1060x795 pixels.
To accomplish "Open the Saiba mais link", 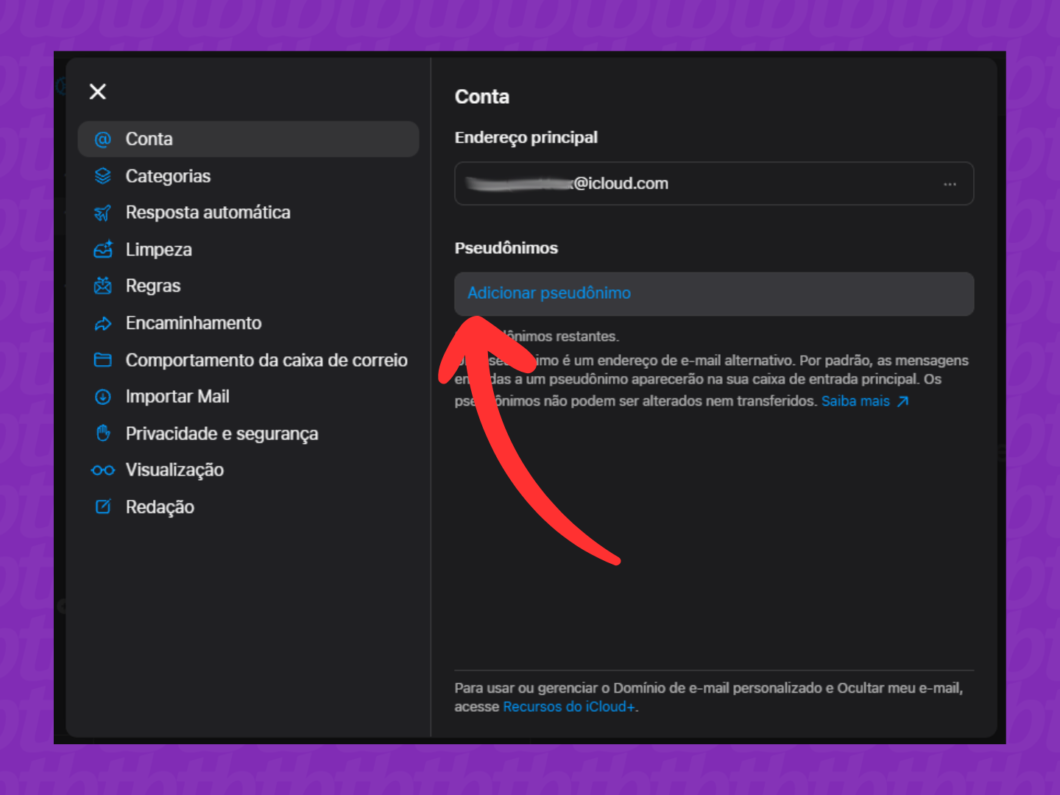I will coord(855,402).
